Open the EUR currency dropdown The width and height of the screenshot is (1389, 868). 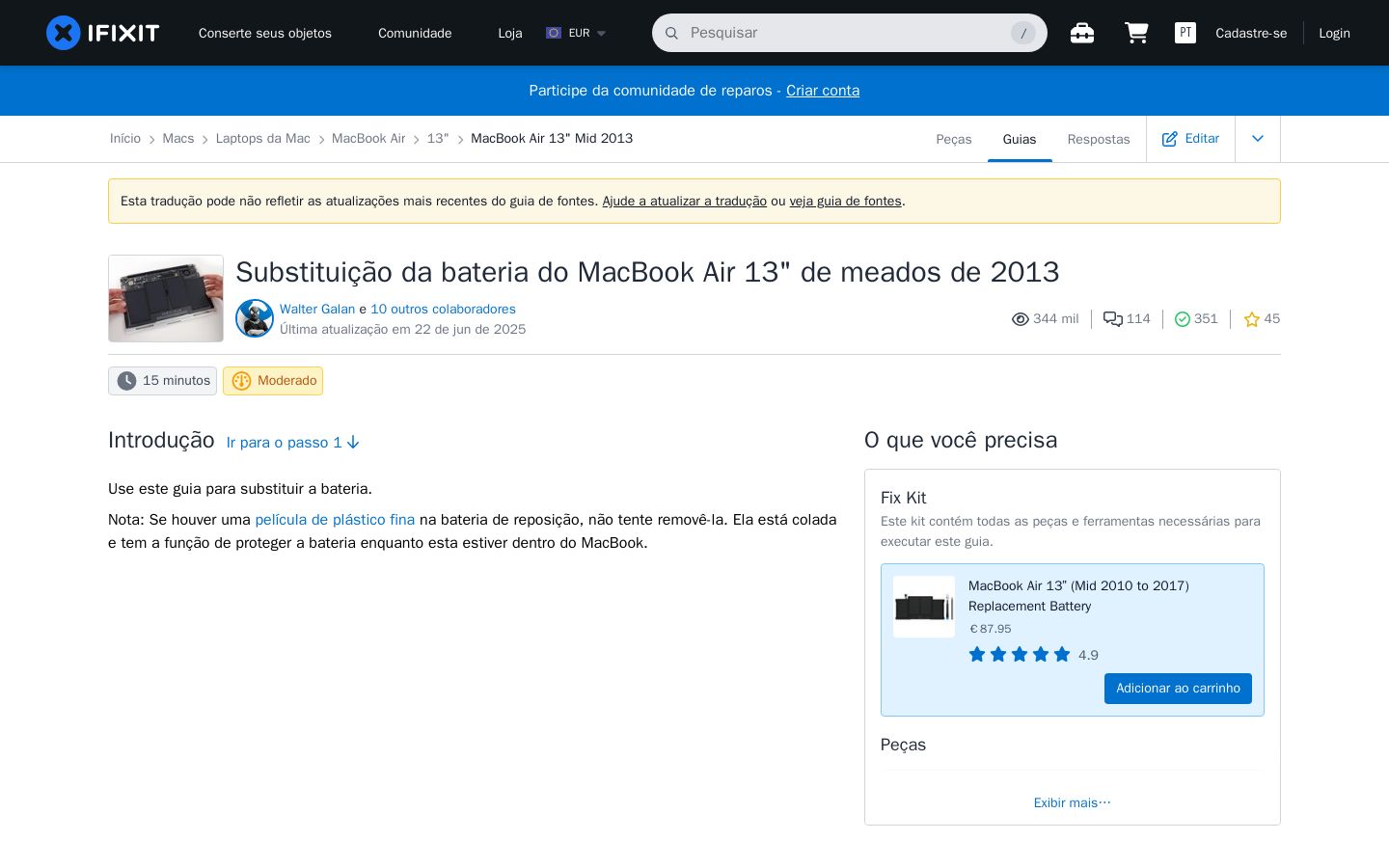pos(576,33)
